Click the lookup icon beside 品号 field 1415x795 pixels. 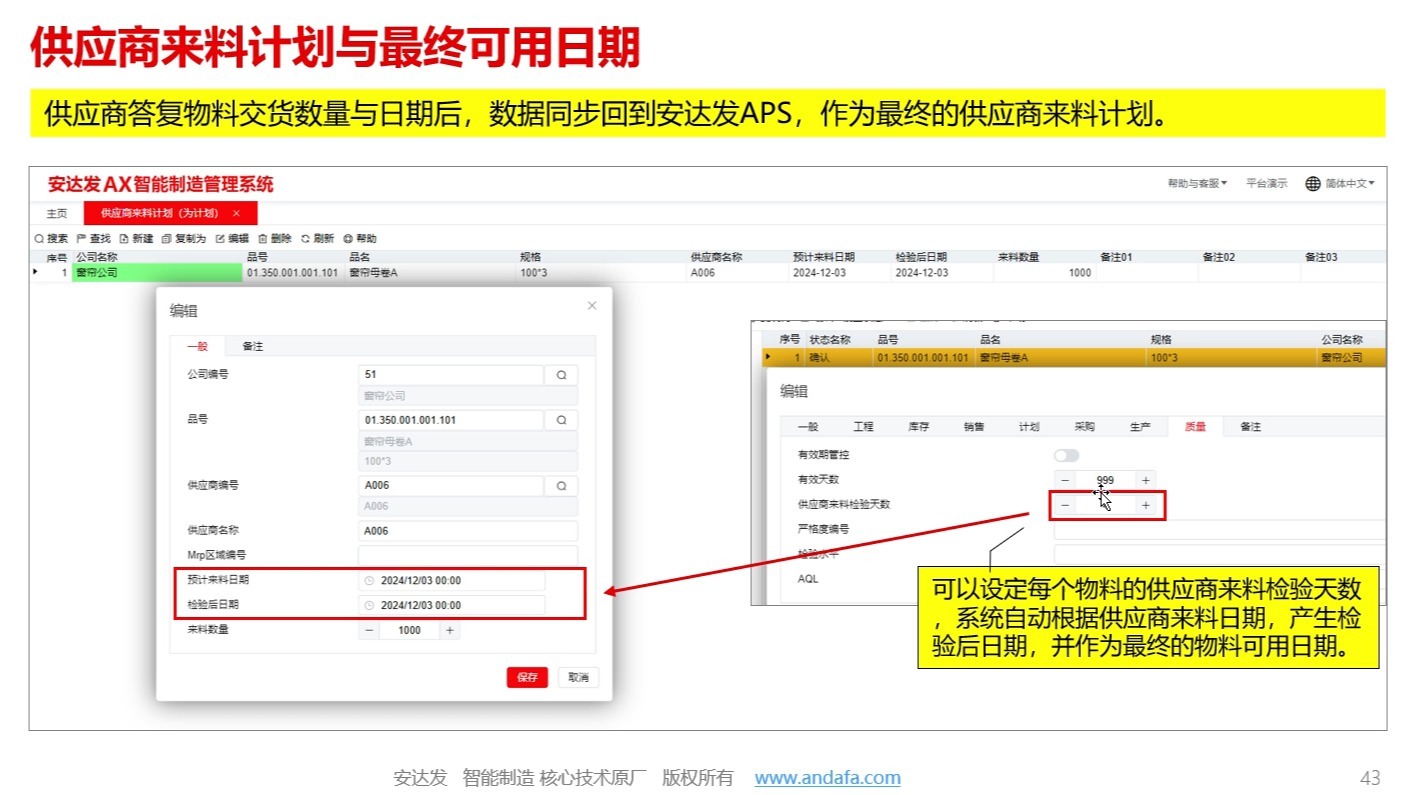coord(561,420)
